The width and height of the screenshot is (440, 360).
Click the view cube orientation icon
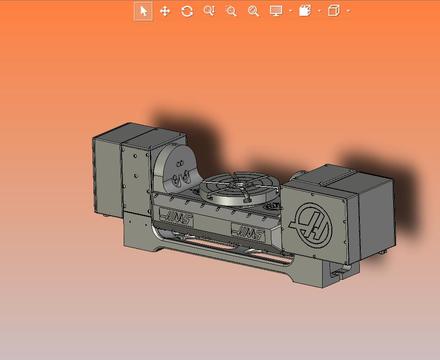tap(334, 11)
